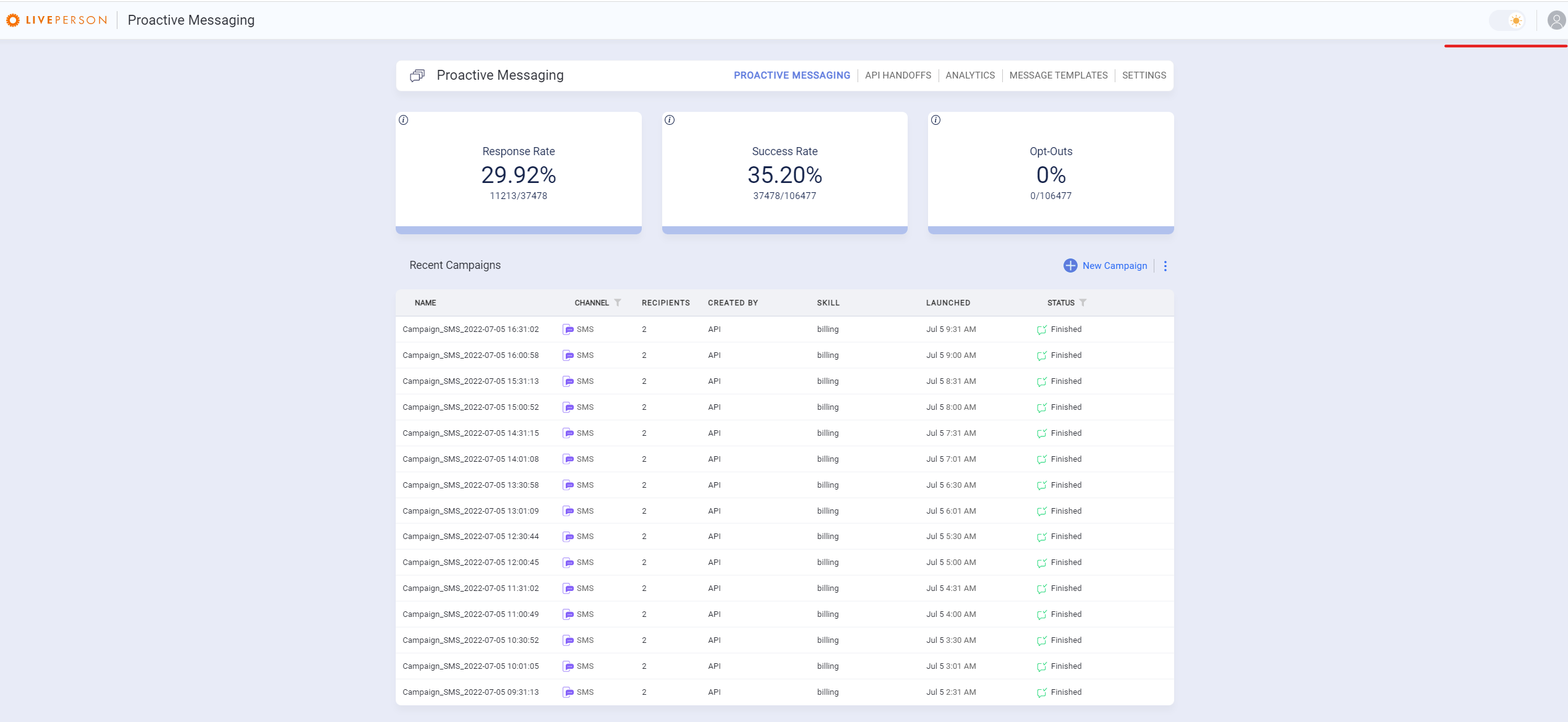Viewport: 1568px width, 722px height.
Task: Open Campaign_SMS_2022-07-05 13:01:09
Action: pyautogui.click(x=471, y=511)
